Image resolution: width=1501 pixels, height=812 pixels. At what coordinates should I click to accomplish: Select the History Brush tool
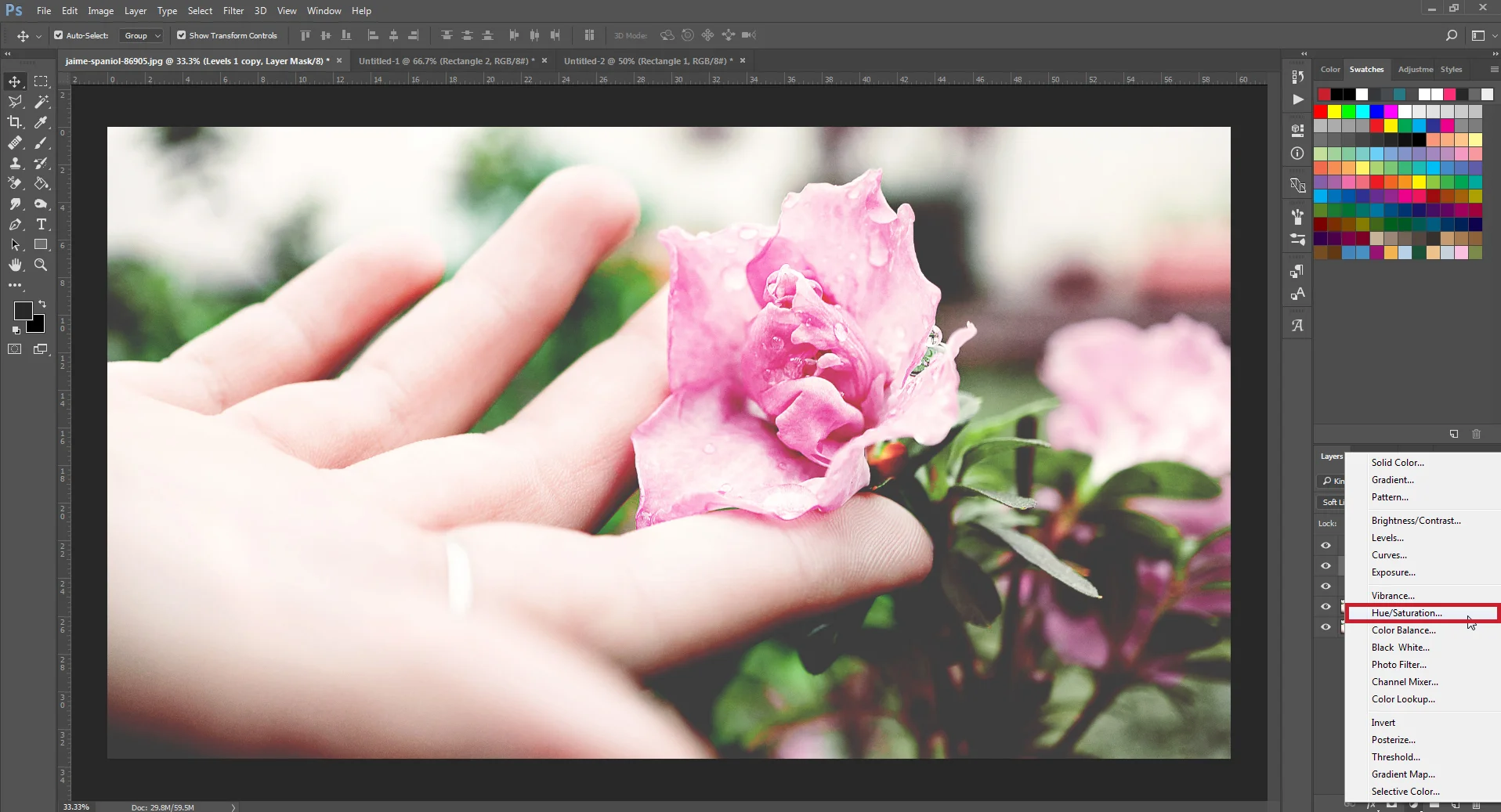[42, 163]
